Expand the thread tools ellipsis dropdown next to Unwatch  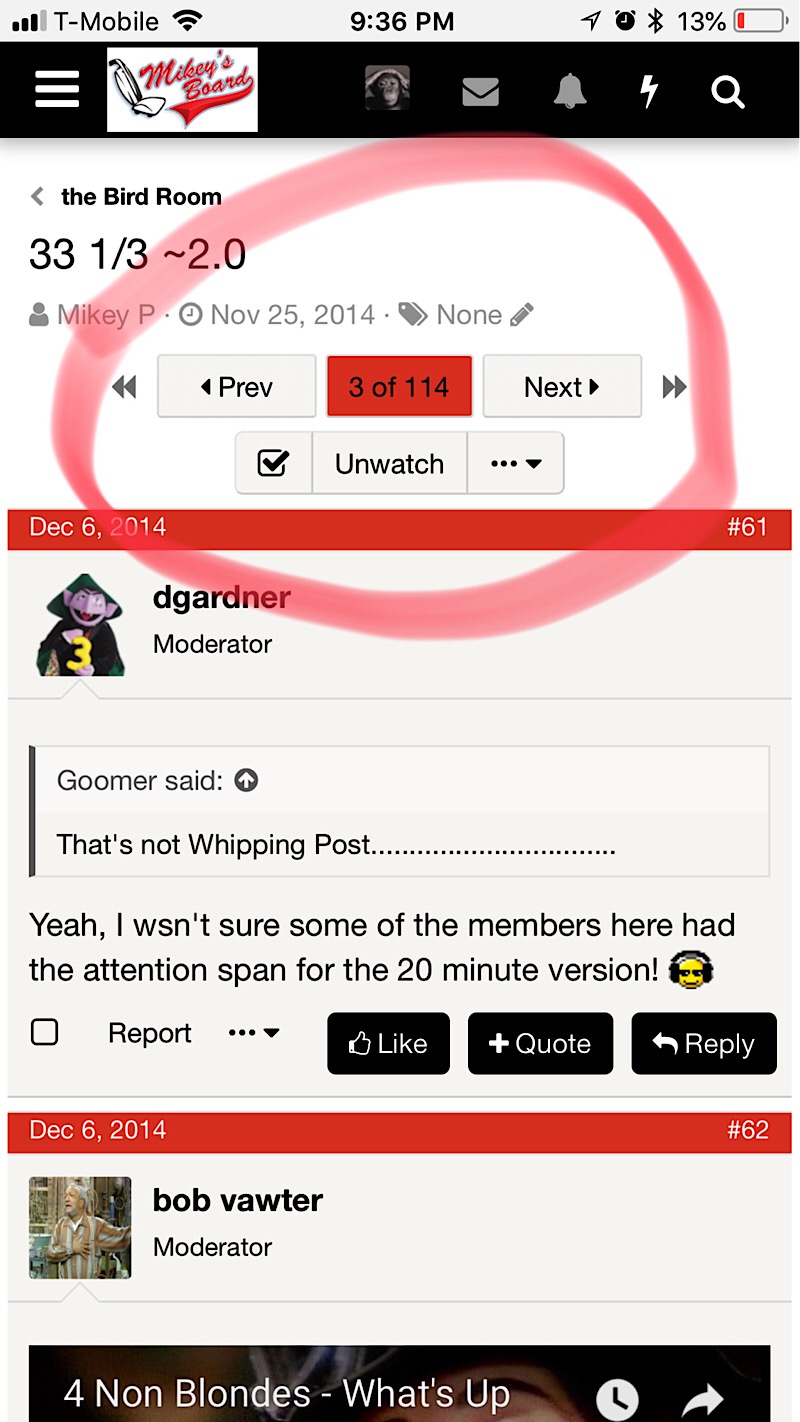point(516,463)
